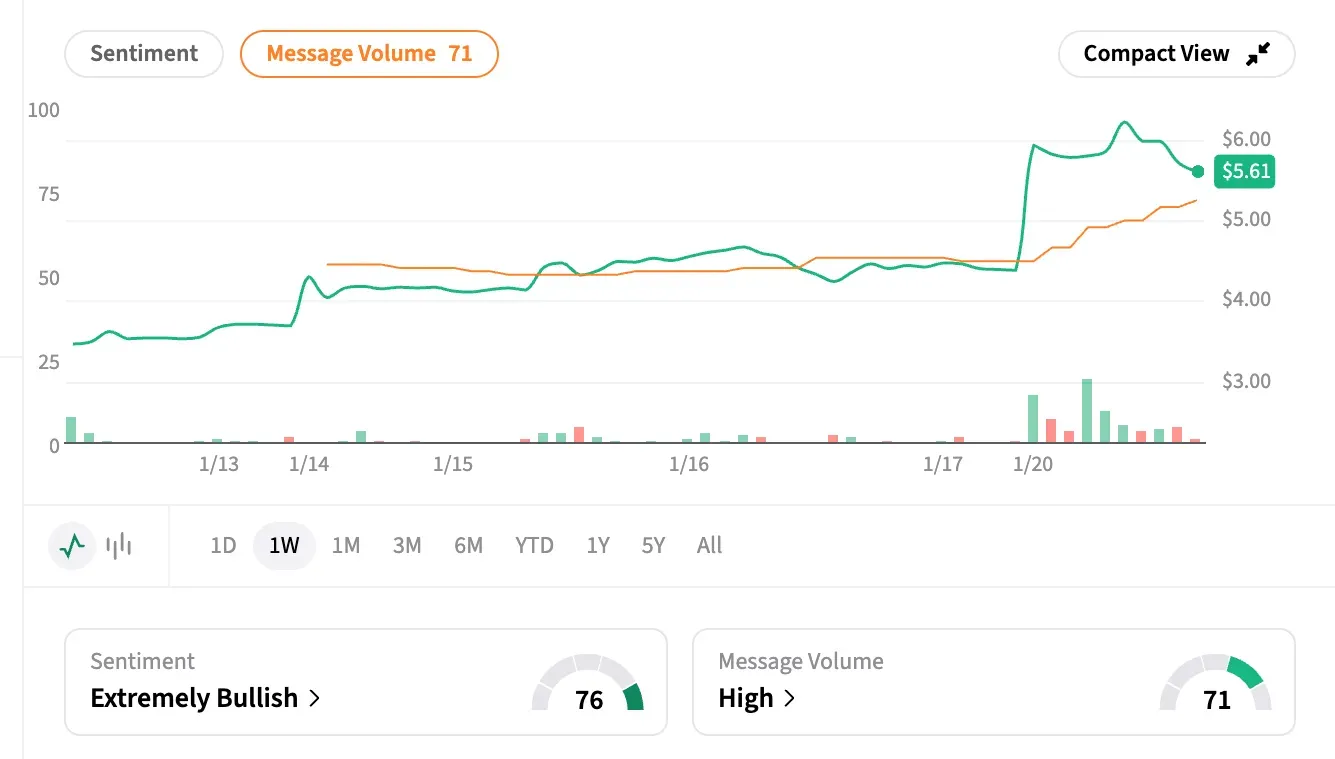
Task: Select the YTD time range tab
Action: point(534,545)
